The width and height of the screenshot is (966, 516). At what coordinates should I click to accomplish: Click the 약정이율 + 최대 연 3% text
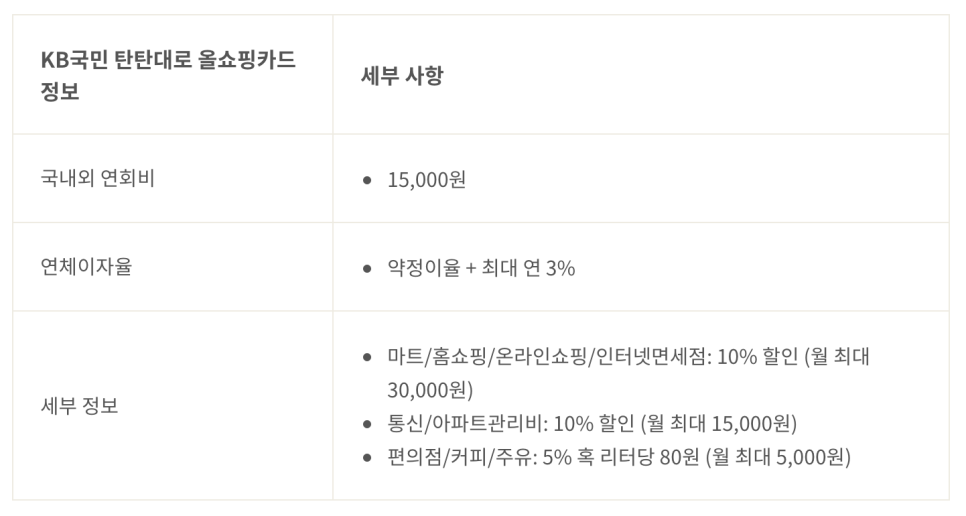pyautogui.click(x=481, y=268)
